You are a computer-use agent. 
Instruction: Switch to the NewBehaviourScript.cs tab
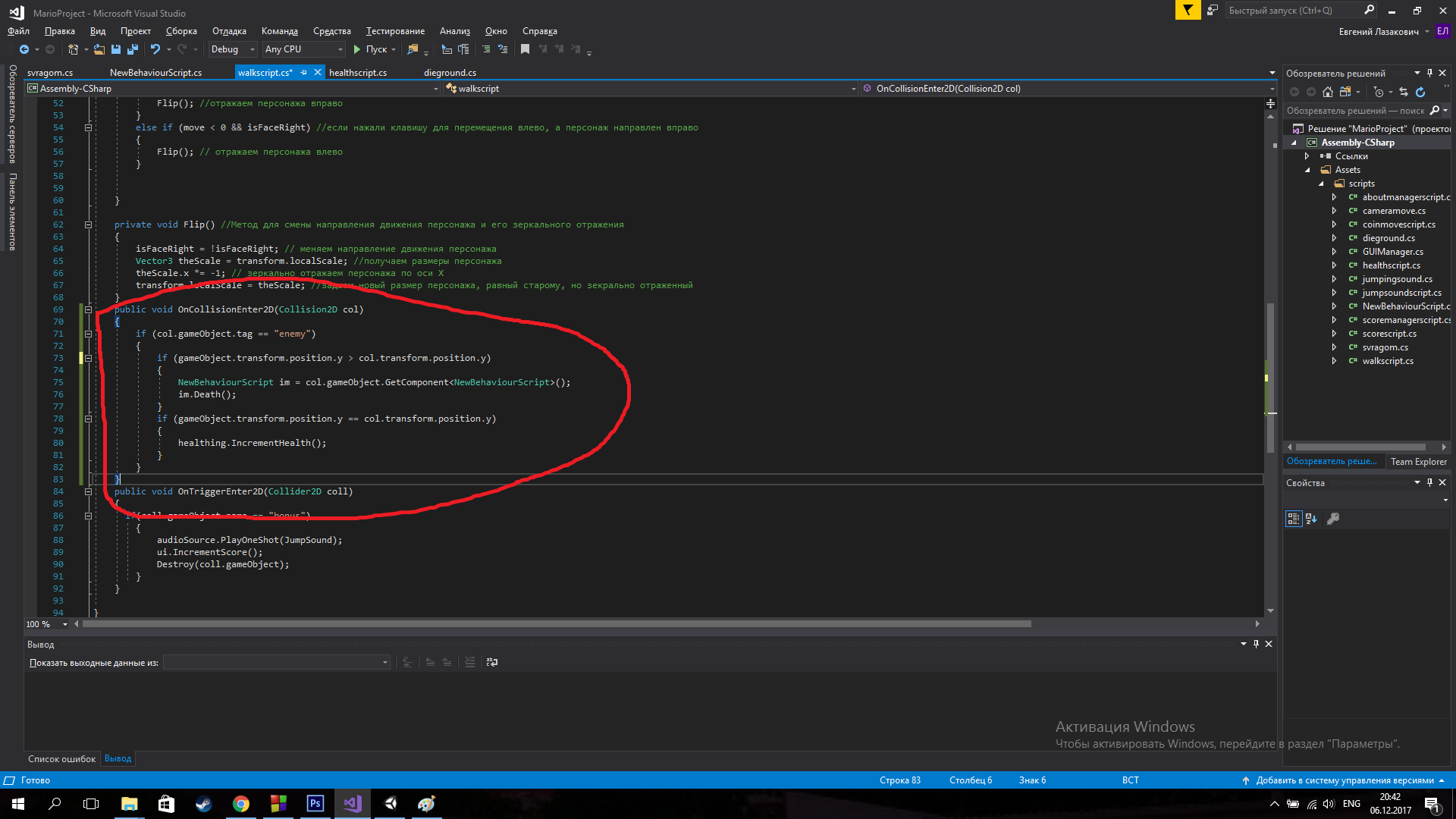(155, 73)
